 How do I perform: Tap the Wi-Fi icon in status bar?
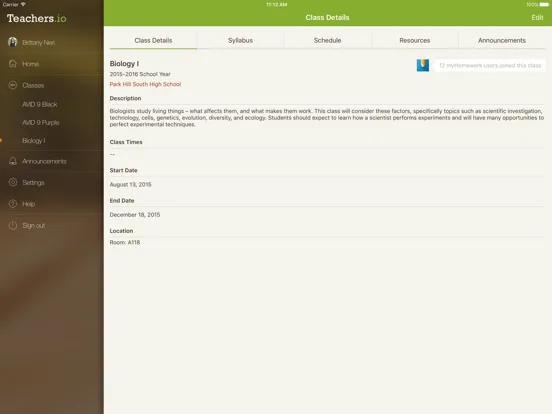[x=23, y=4]
